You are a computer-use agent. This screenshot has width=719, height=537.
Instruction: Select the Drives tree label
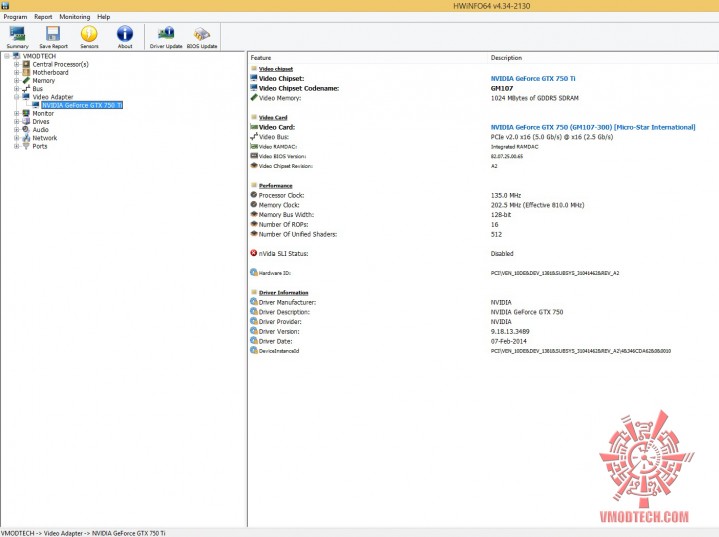click(41, 122)
